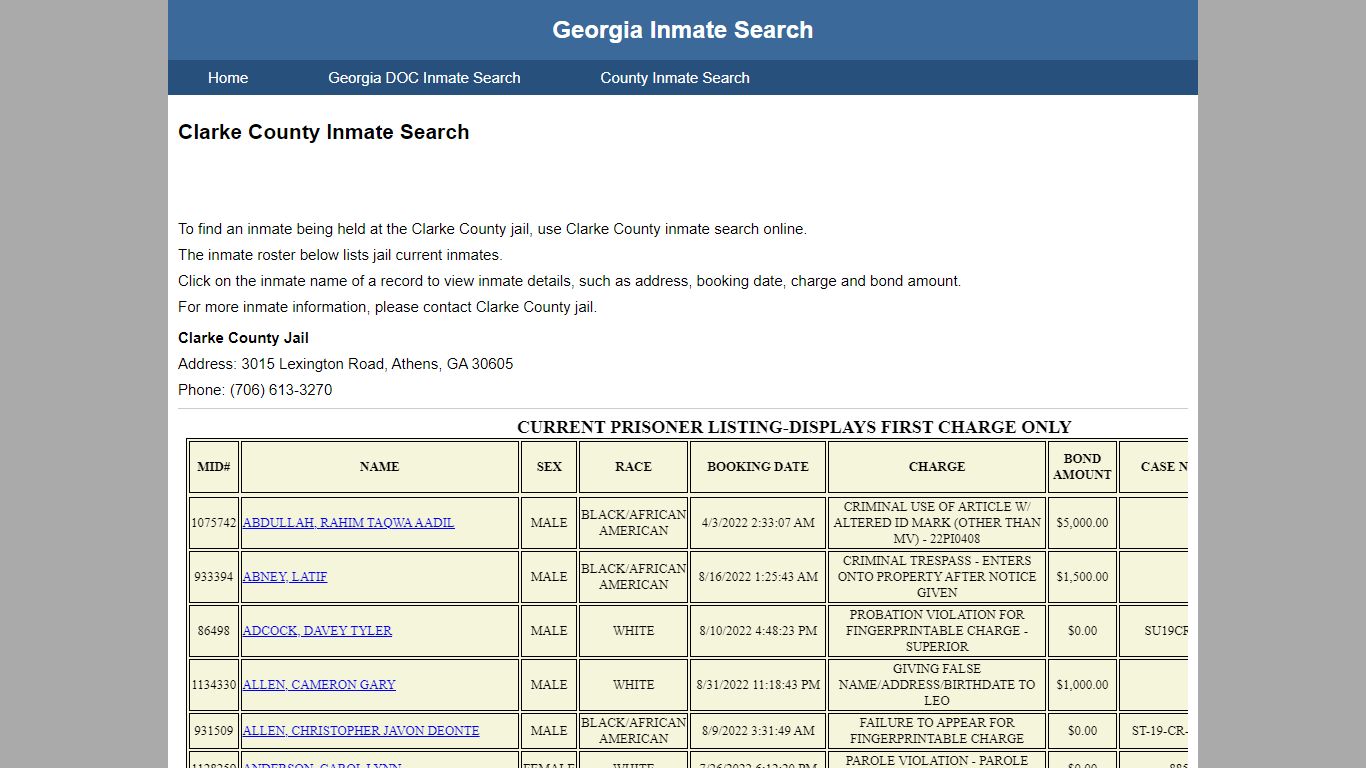The height and width of the screenshot is (768, 1366).
Task: View details for ADCOCK, DAVEY TYLER
Action: [317, 631]
